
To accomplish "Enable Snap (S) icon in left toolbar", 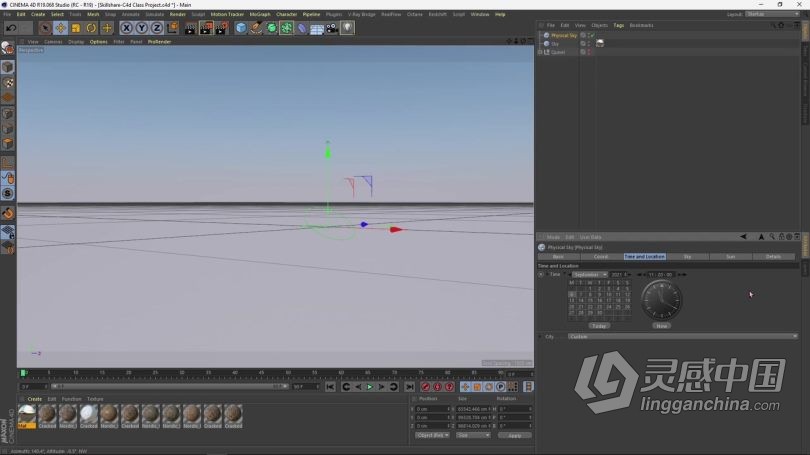I will (x=8, y=194).
